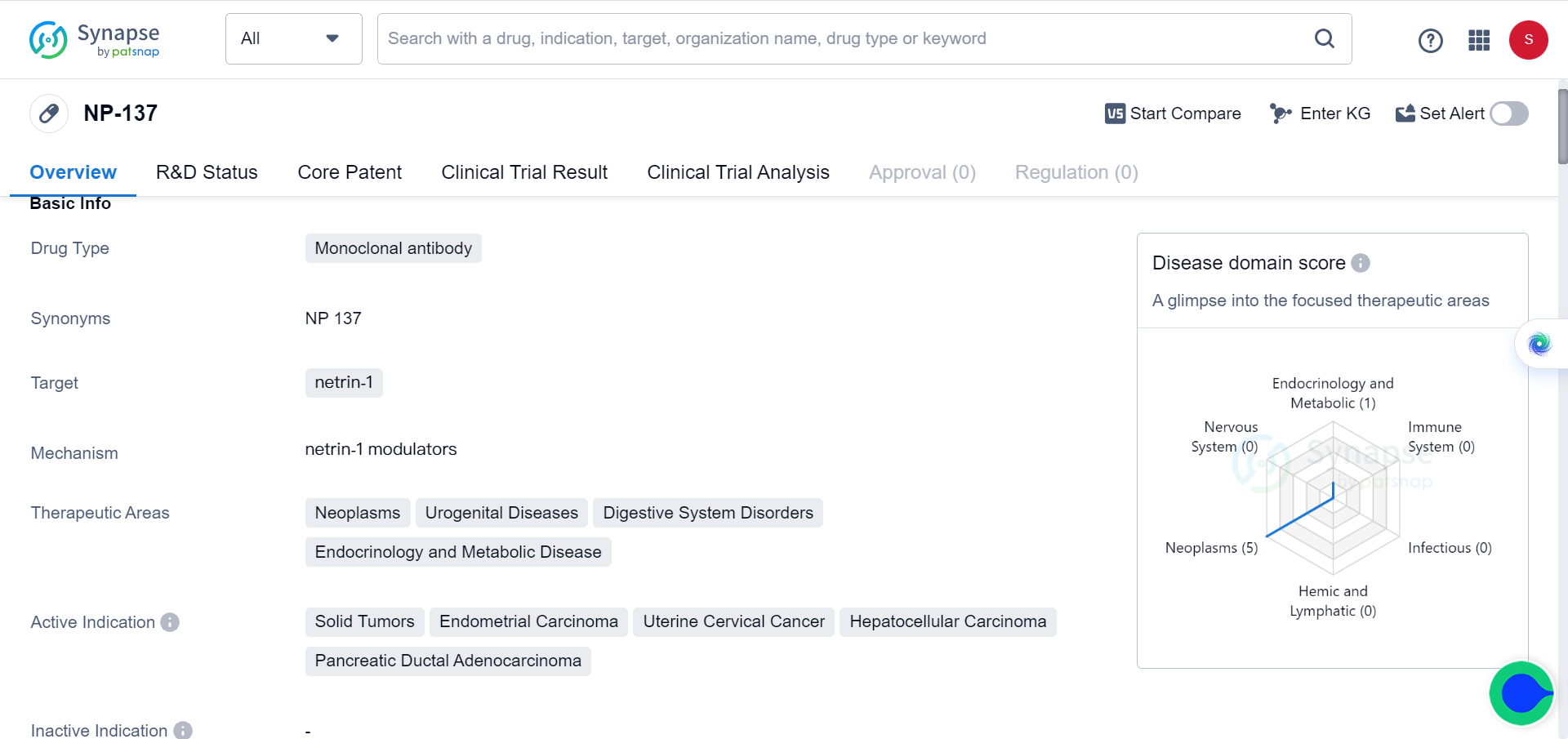The width and height of the screenshot is (1568, 739).
Task: Toggle the Set Alert switch
Action: (x=1508, y=114)
